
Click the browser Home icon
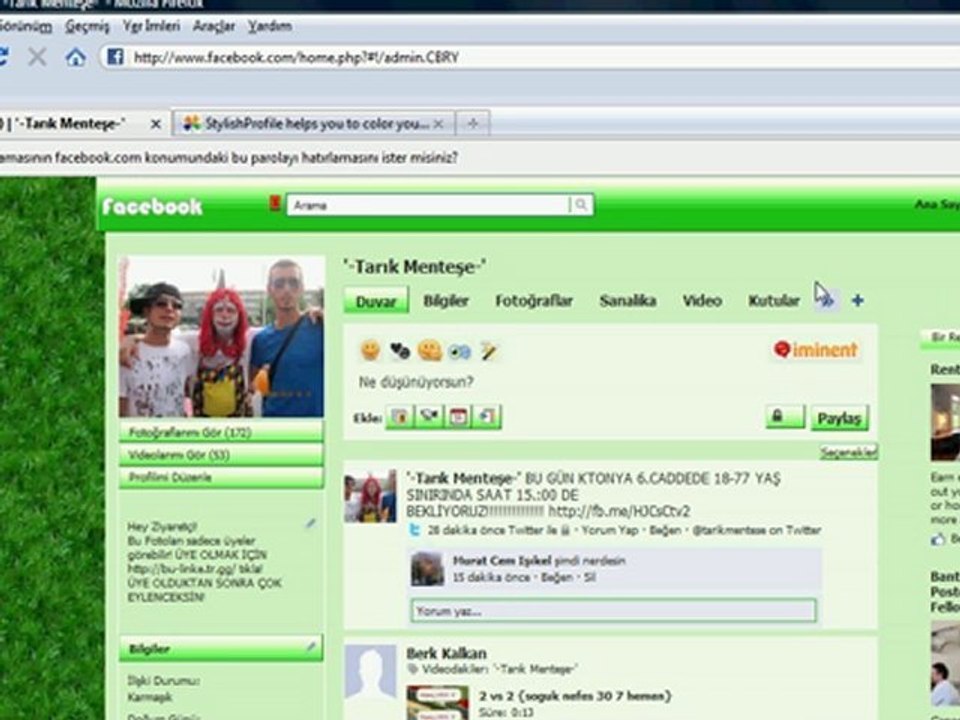pos(75,58)
